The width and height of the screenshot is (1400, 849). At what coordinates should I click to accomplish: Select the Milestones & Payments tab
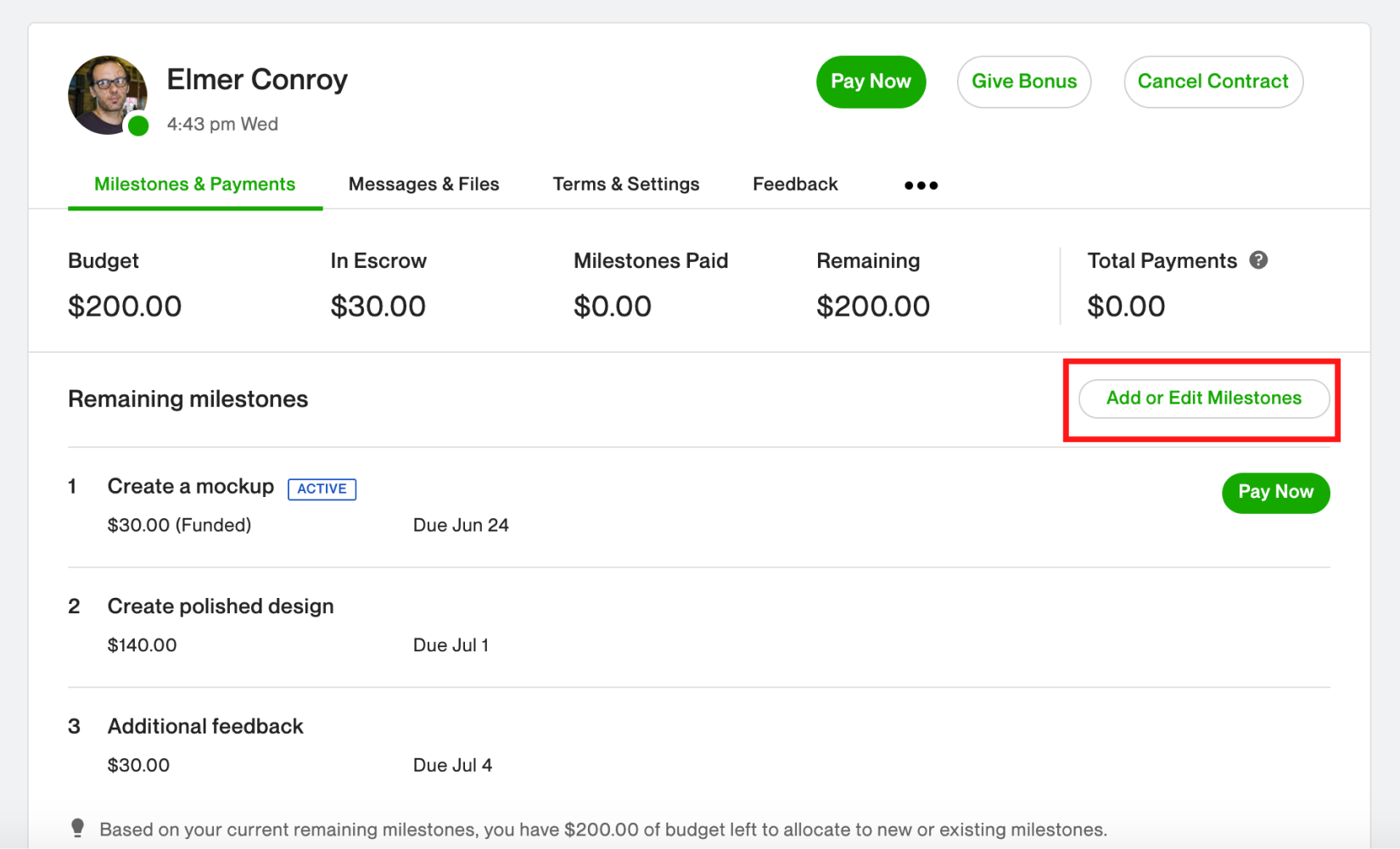194,183
